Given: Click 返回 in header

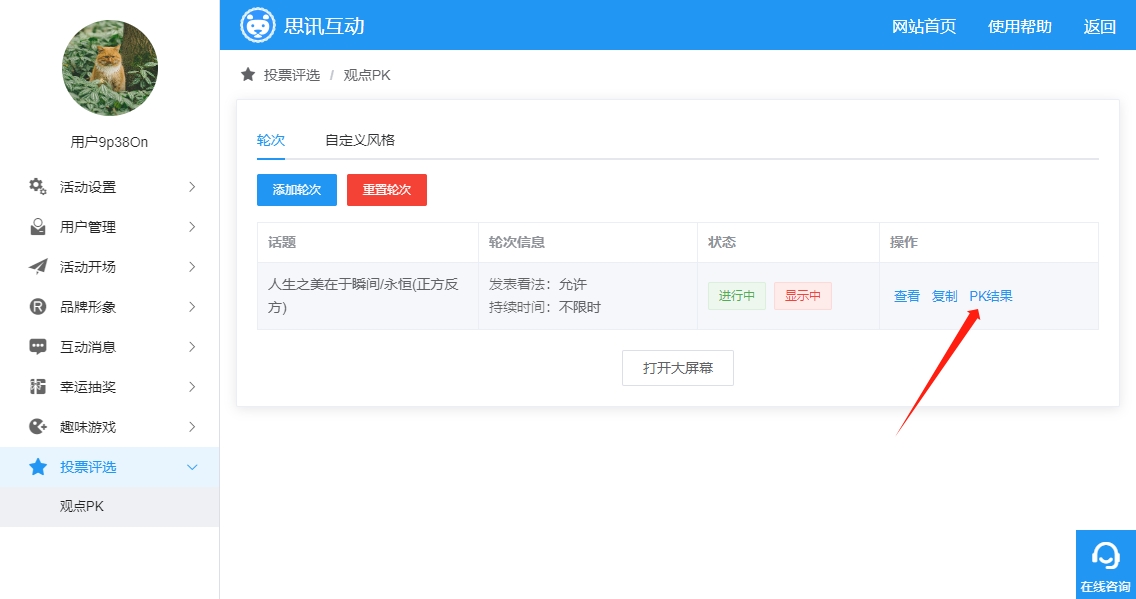Looking at the screenshot, I should pyautogui.click(x=1099, y=26).
